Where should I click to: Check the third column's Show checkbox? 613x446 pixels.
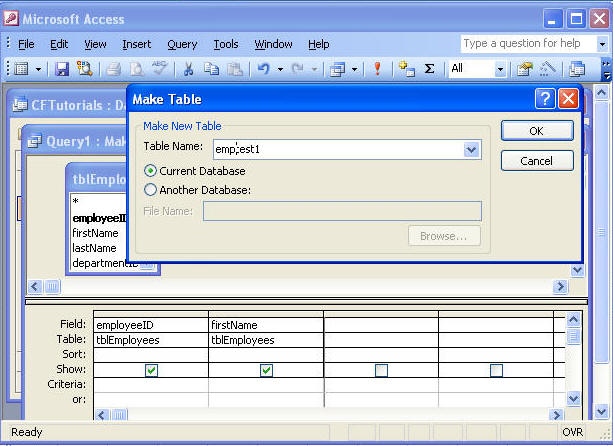[381, 370]
